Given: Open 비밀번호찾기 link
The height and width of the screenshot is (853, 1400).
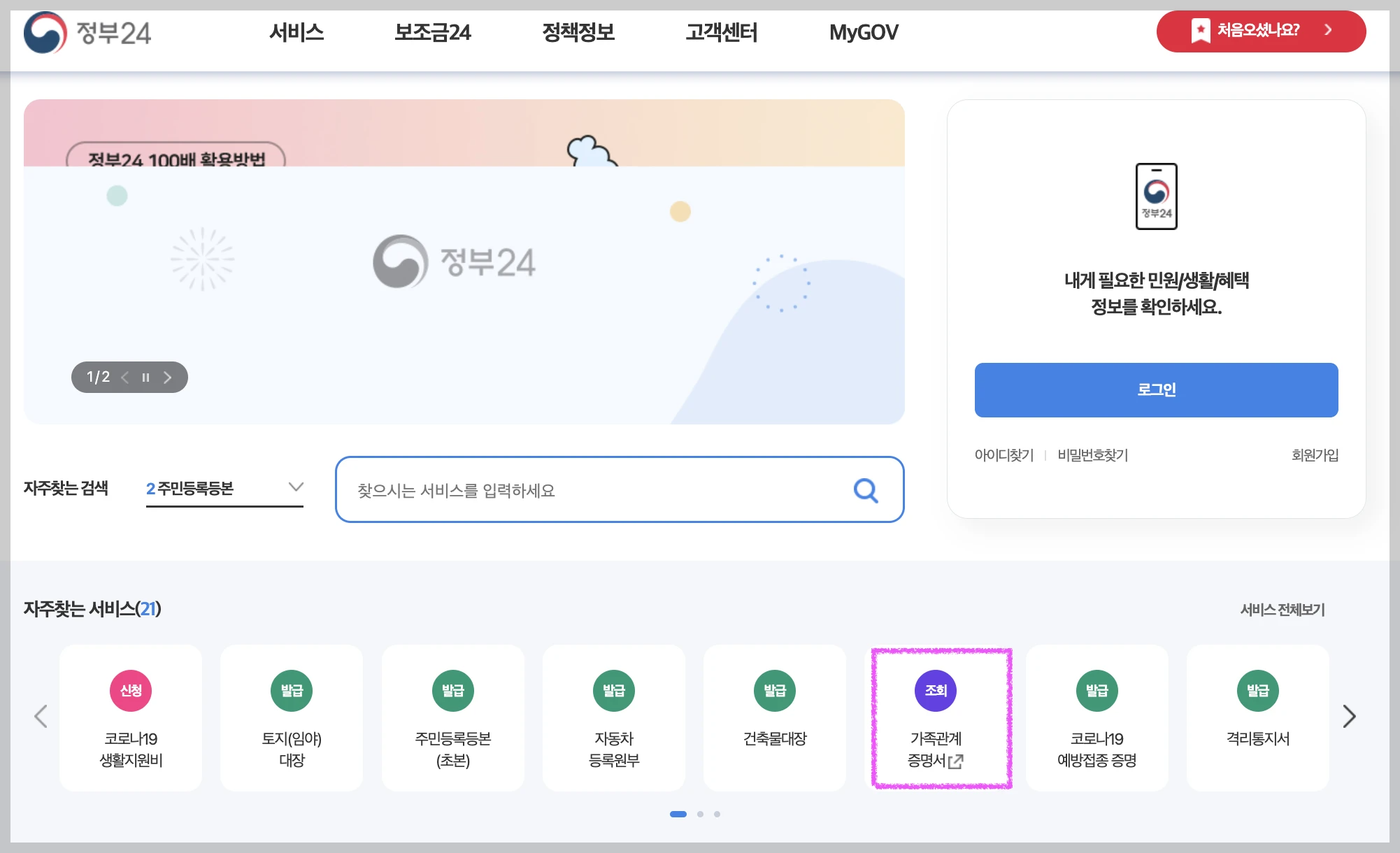Looking at the screenshot, I should [1092, 455].
